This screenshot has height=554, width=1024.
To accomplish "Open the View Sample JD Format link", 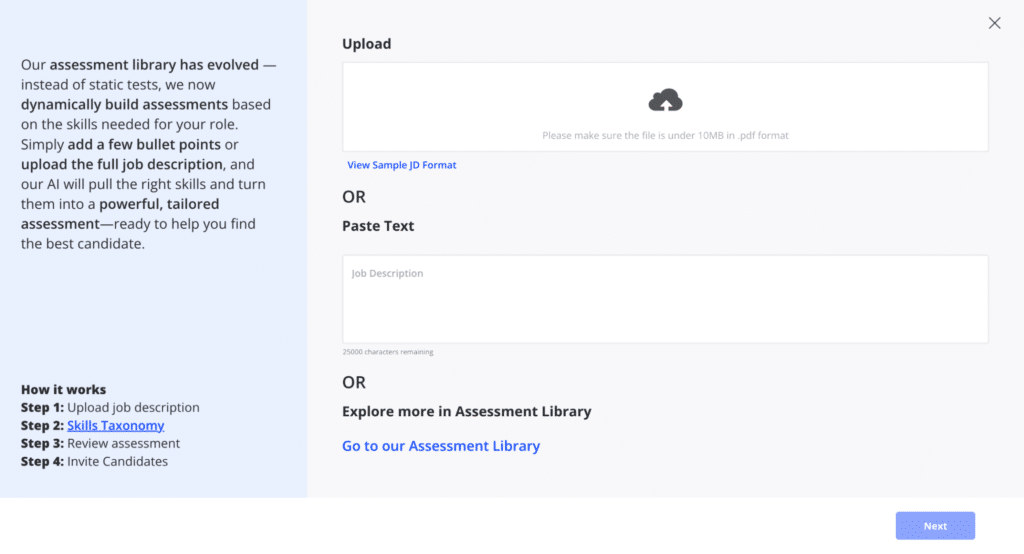I will pyautogui.click(x=402, y=165).
